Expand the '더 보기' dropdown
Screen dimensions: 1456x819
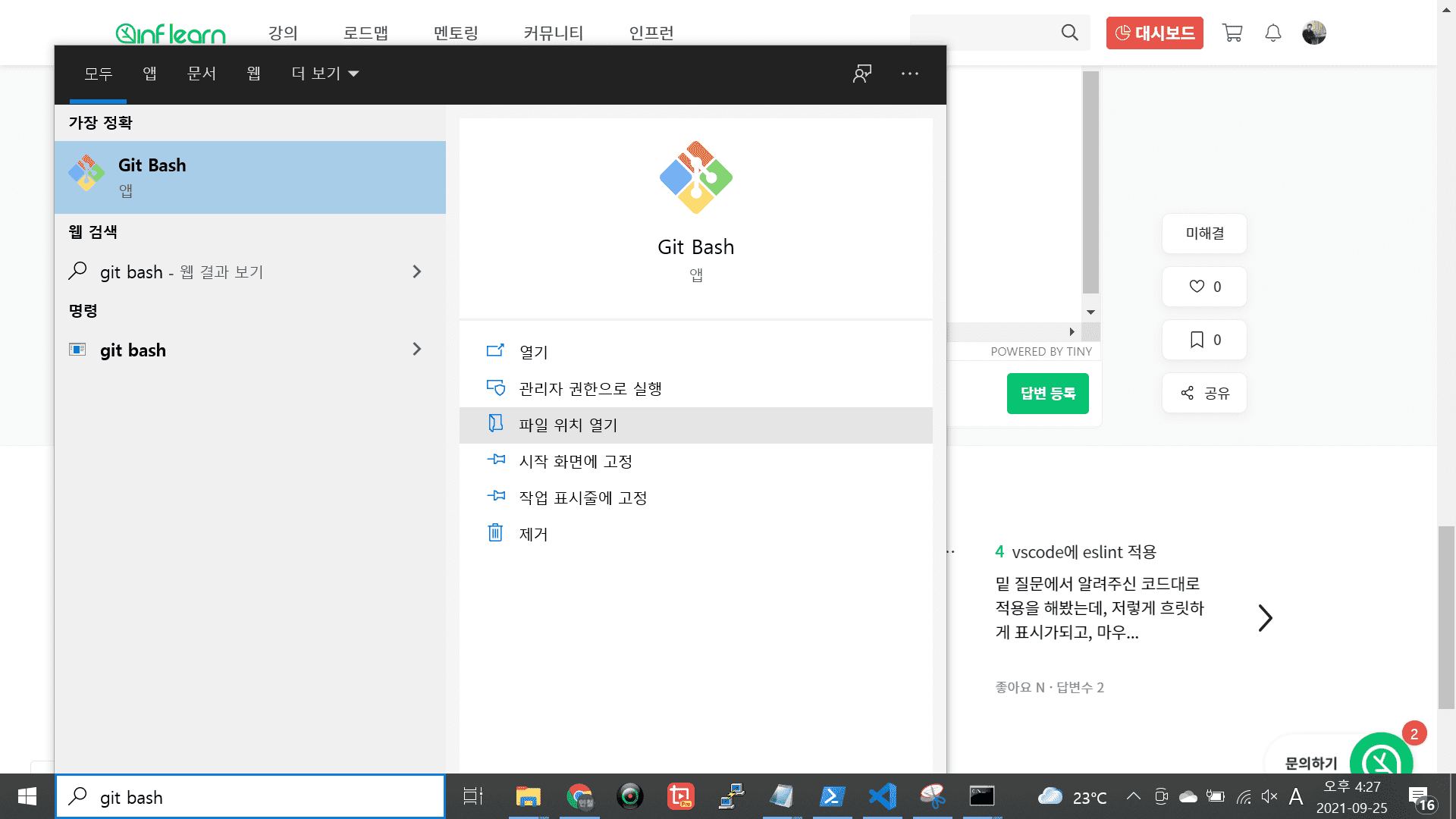coord(325,74)
